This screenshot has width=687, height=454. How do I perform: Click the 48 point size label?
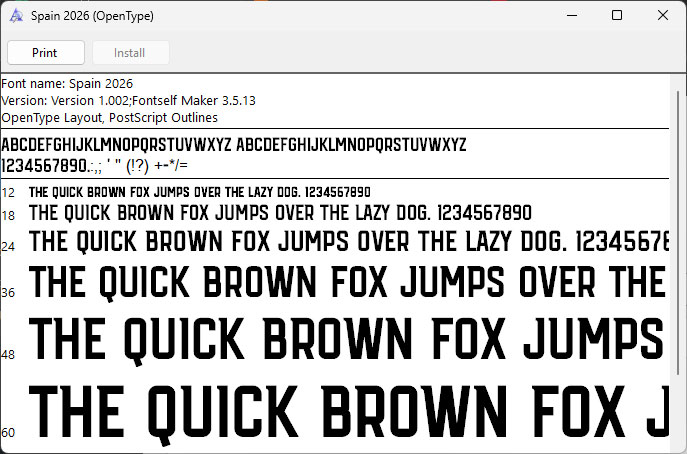point(8,355)
